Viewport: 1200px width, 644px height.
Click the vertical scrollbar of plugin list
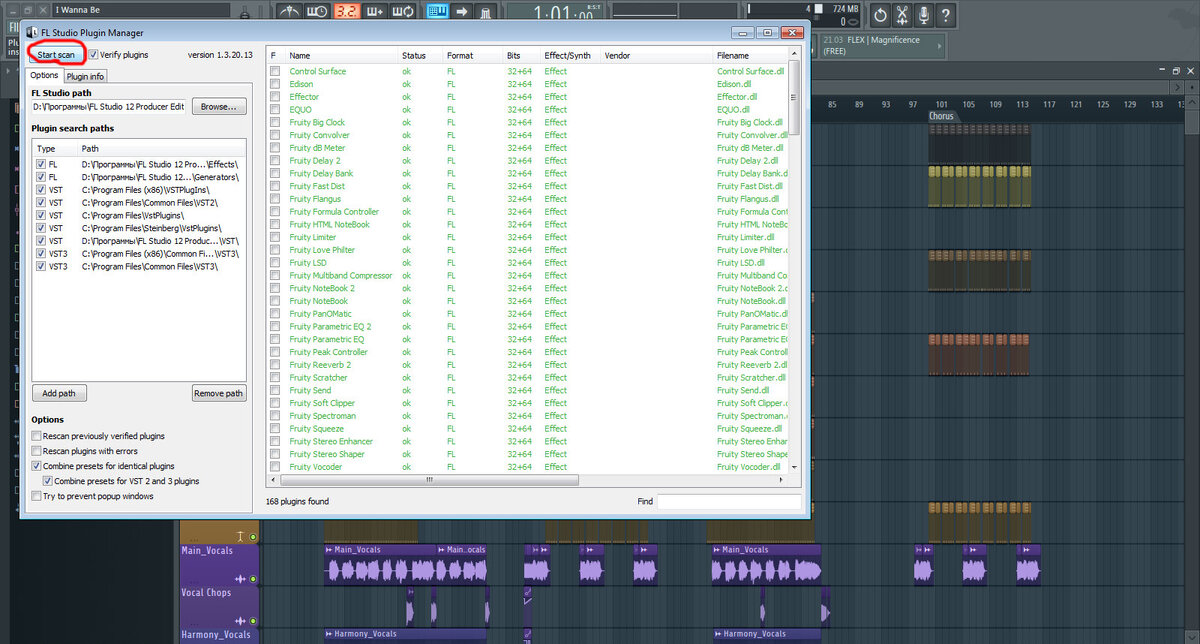795,97
